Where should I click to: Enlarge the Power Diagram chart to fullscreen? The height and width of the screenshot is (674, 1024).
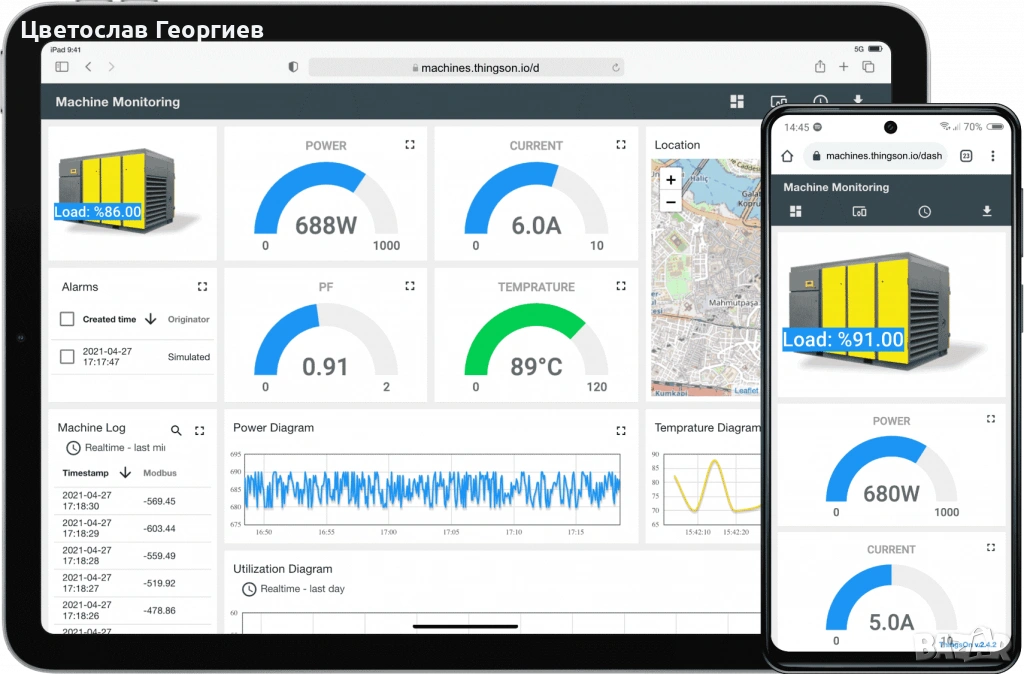point(621,430)
